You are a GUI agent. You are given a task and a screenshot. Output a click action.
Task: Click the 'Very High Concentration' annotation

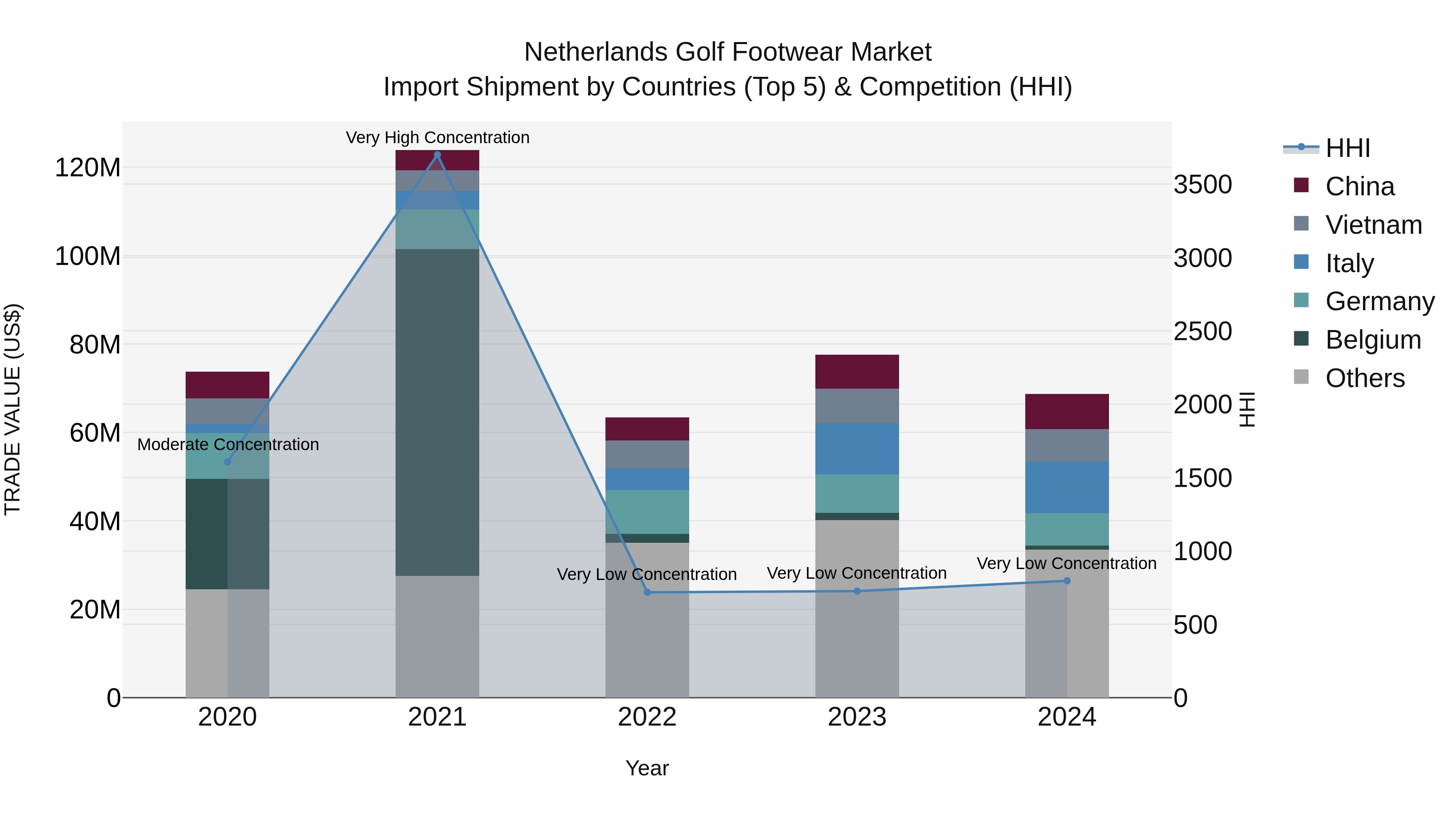tap(438, 138)
